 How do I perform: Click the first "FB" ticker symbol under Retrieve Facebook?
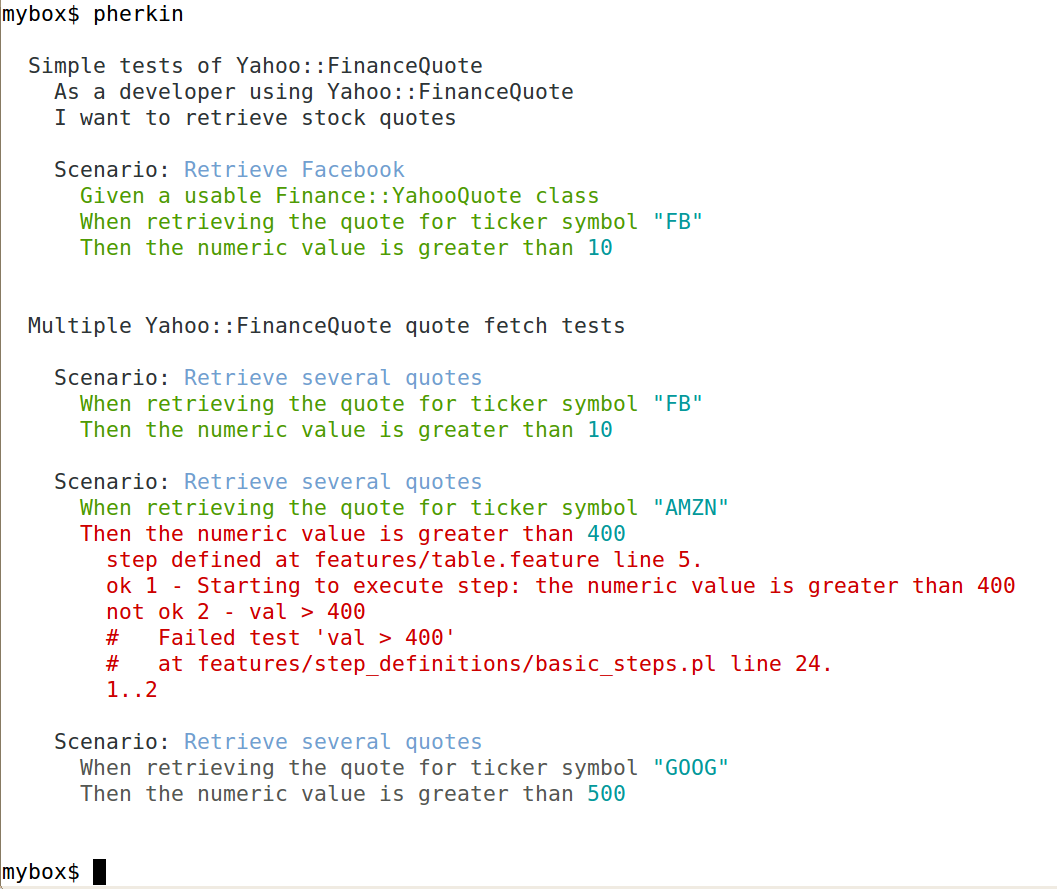pyautogui.click(x=677, y=222)
